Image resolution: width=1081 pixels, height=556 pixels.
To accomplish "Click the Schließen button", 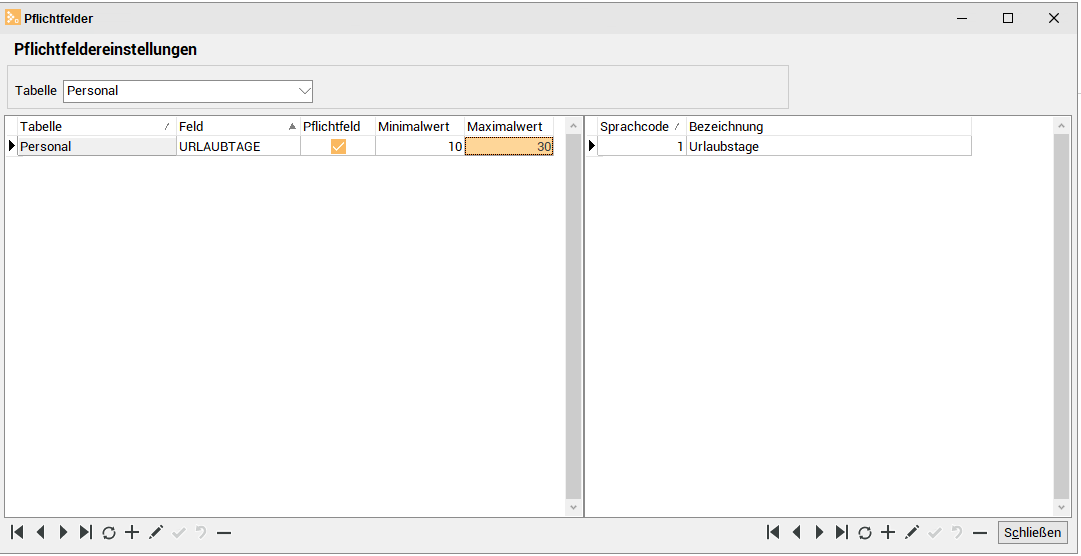I will pos(1032,533).
